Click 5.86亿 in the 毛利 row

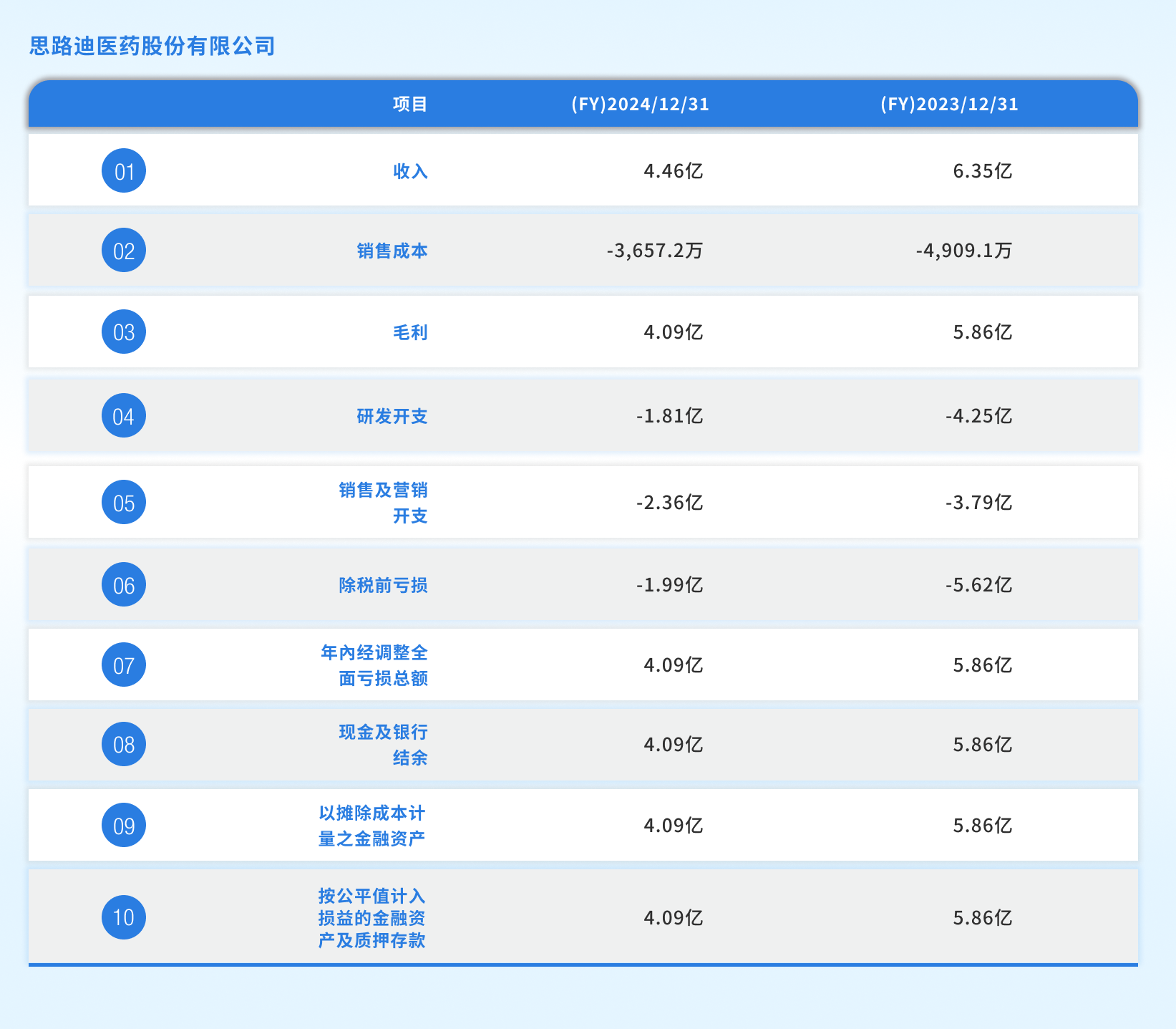(983, 332)
